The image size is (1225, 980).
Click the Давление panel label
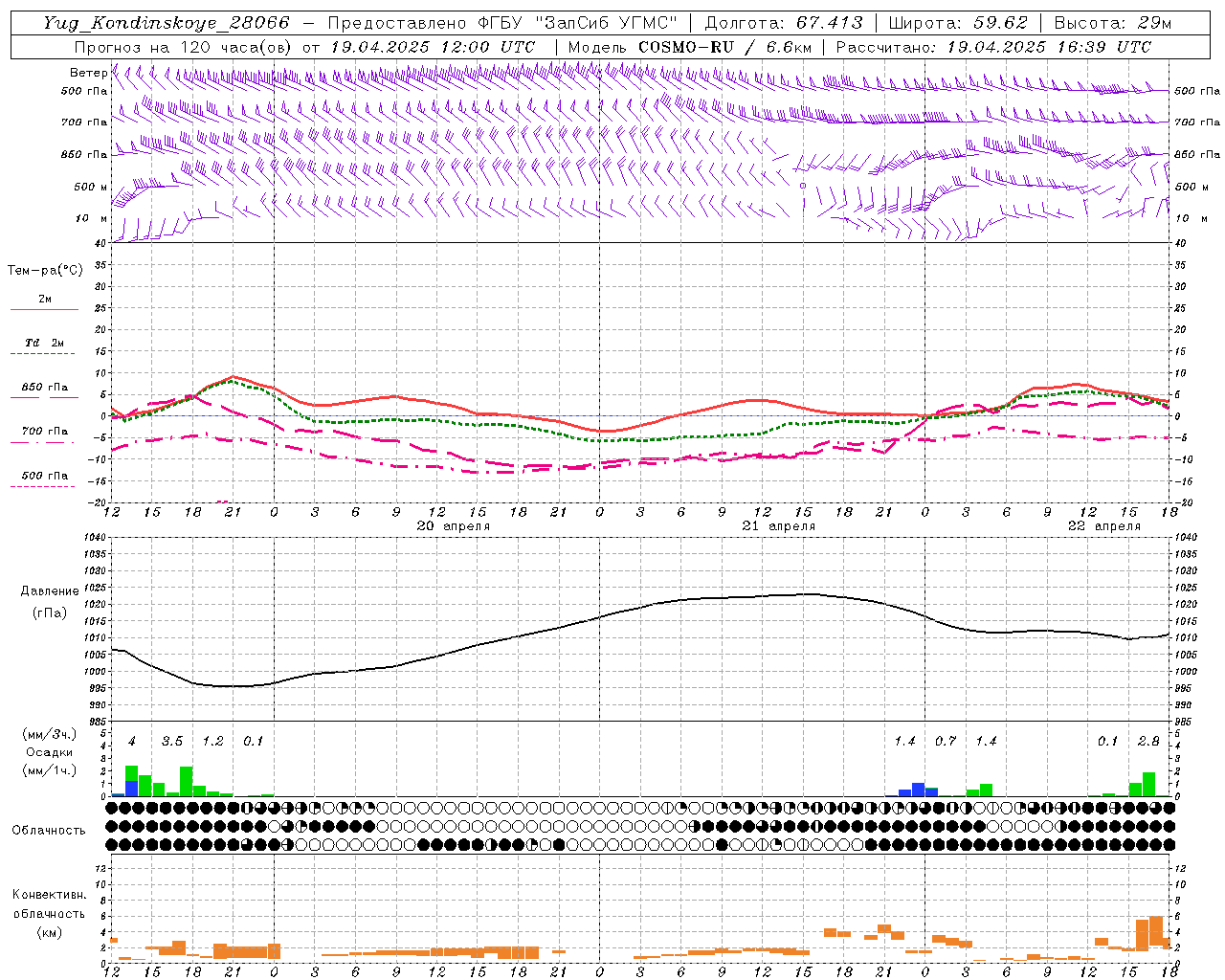50,591
